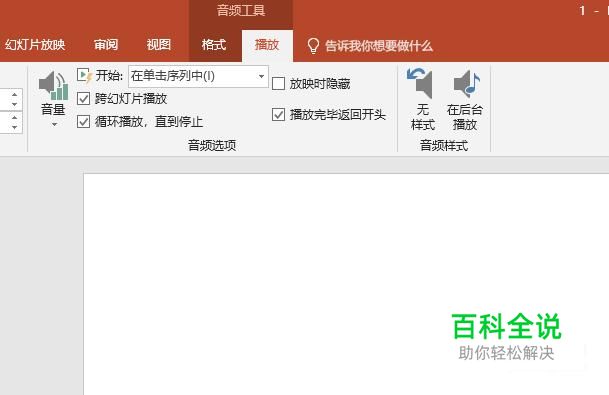Click the 开始 play-trigger icon
The width and height of the screenshot is (609, 395).
click(84, 75)
